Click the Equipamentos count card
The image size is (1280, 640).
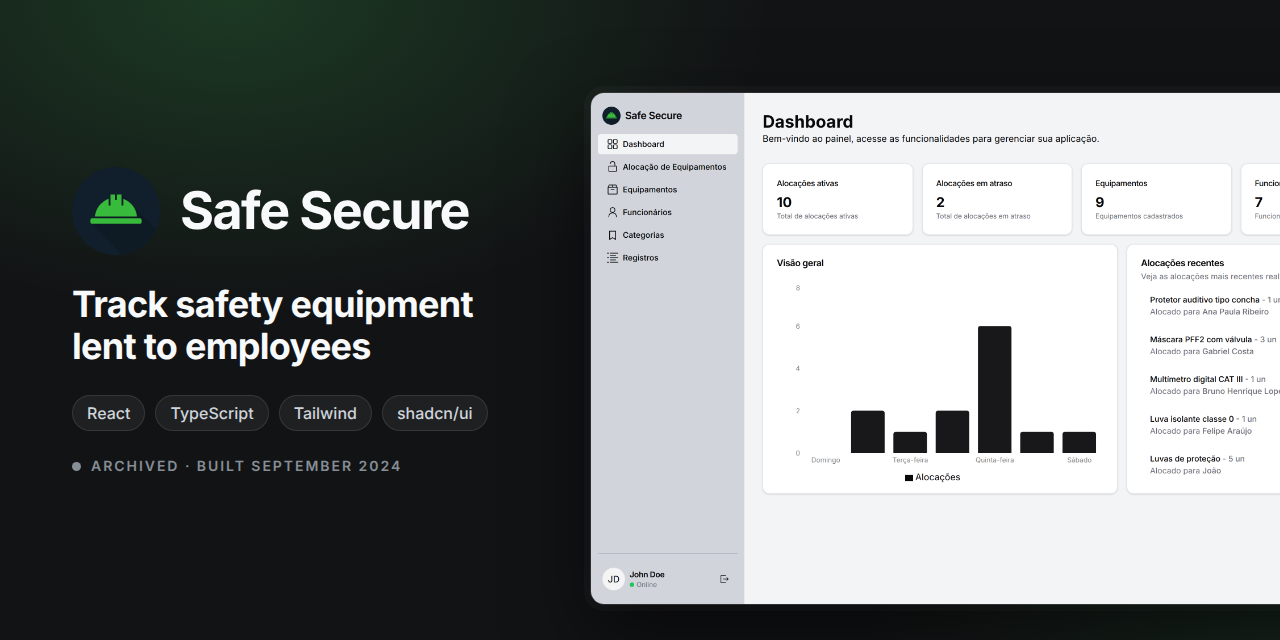pos(1156,199)
